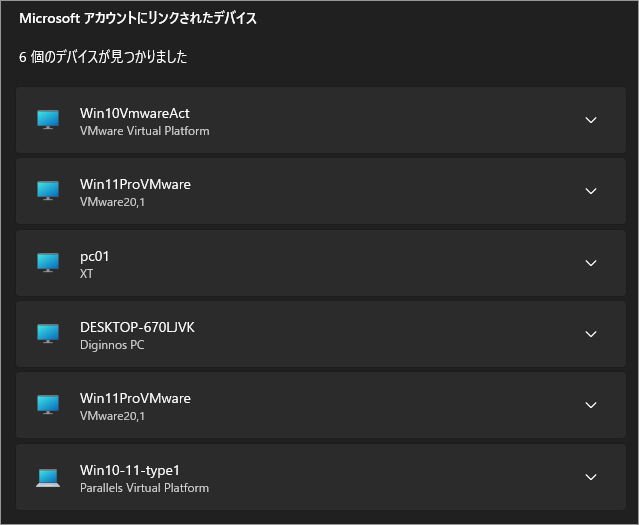Screen dimensions: 639x525
Task: Click the Diginnos PC model label
Action: click(112, 345)
